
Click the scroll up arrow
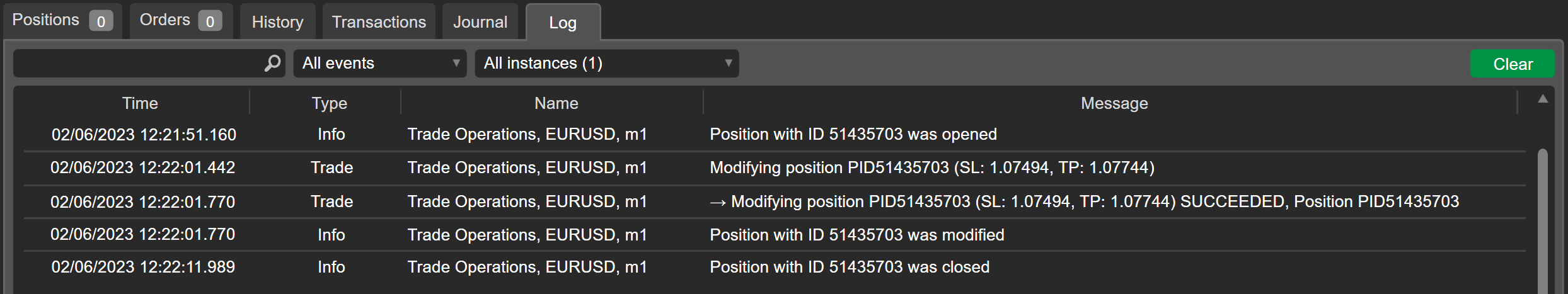tap(1542, 99)
